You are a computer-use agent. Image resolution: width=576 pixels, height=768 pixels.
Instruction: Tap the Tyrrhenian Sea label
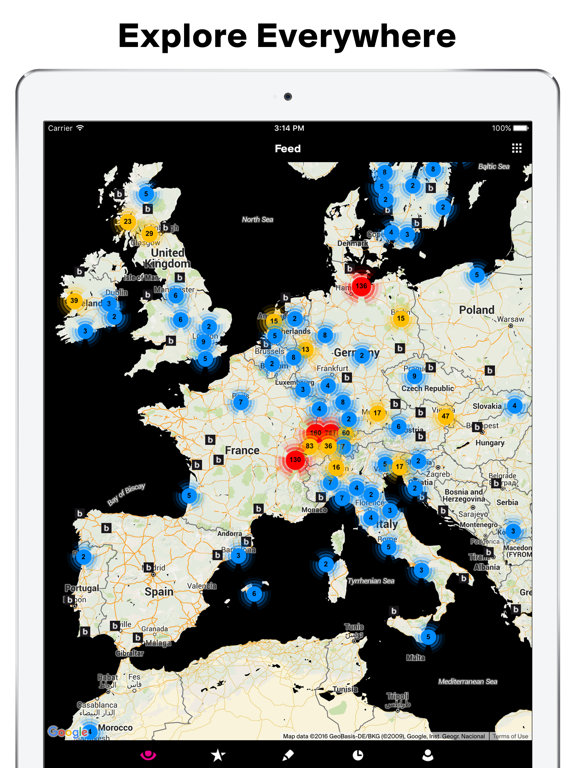(371, 581)
